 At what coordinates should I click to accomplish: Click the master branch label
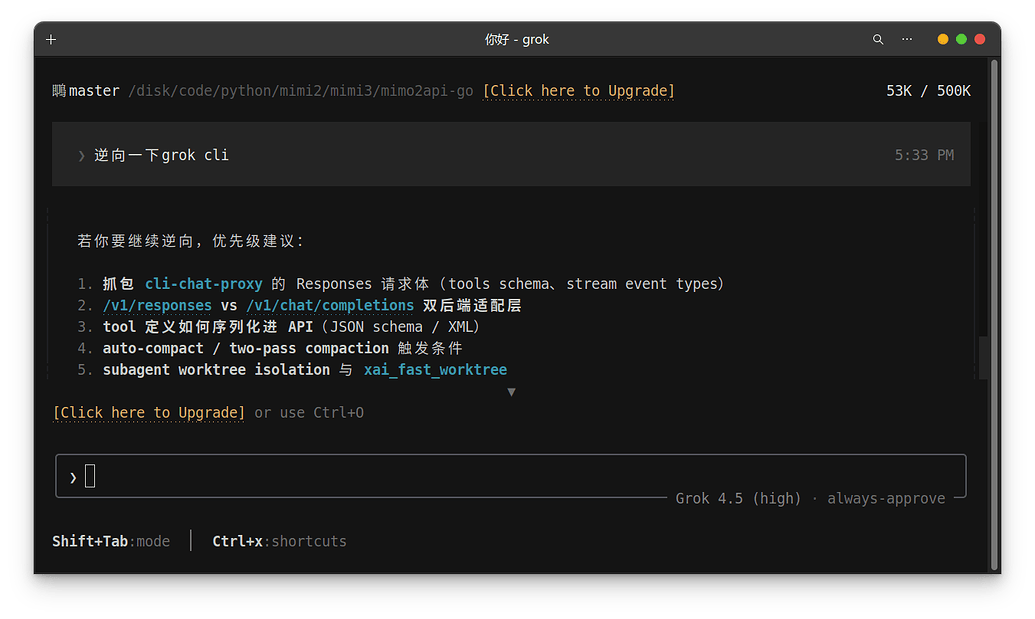click(x=94, y=91)
